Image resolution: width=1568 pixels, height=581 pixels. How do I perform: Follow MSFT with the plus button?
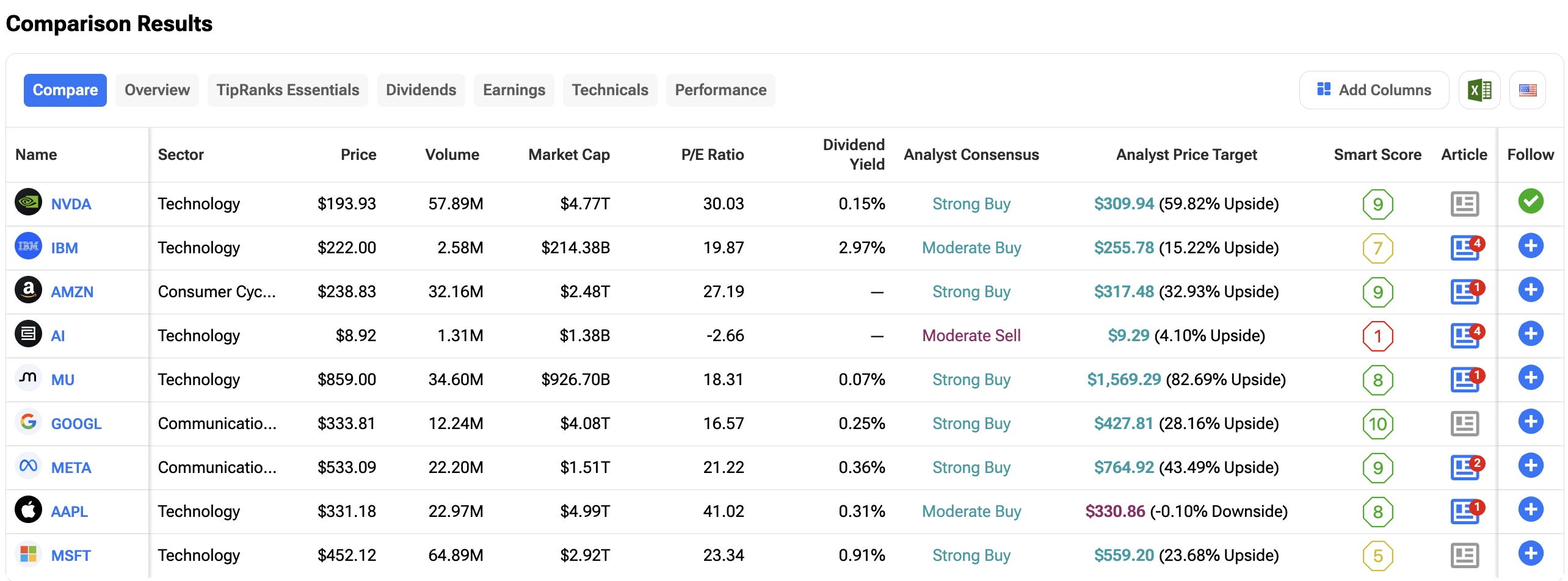click(x=1530, y=553)
